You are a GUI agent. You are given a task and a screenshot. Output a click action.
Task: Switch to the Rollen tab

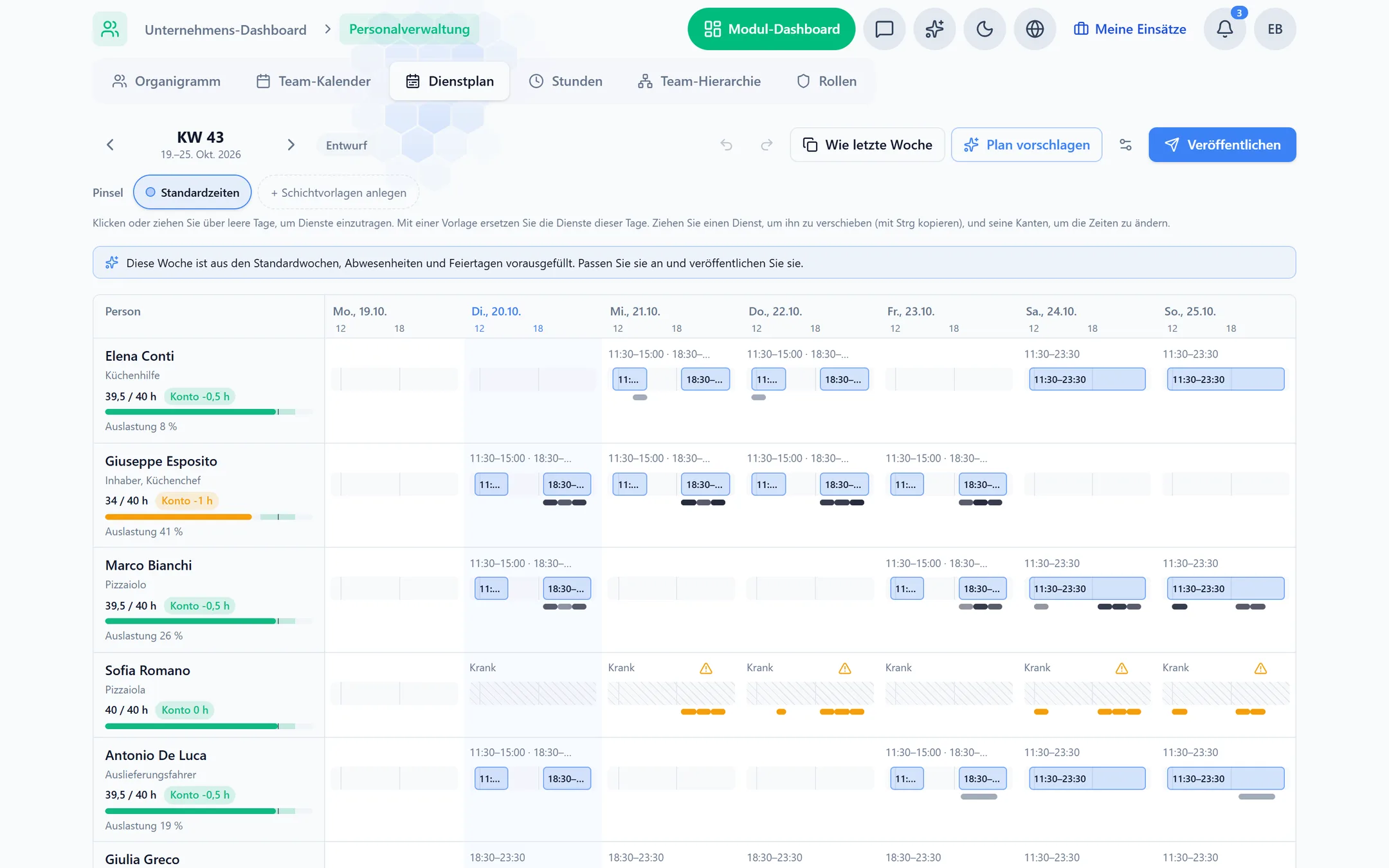click(x=826, y=81)
